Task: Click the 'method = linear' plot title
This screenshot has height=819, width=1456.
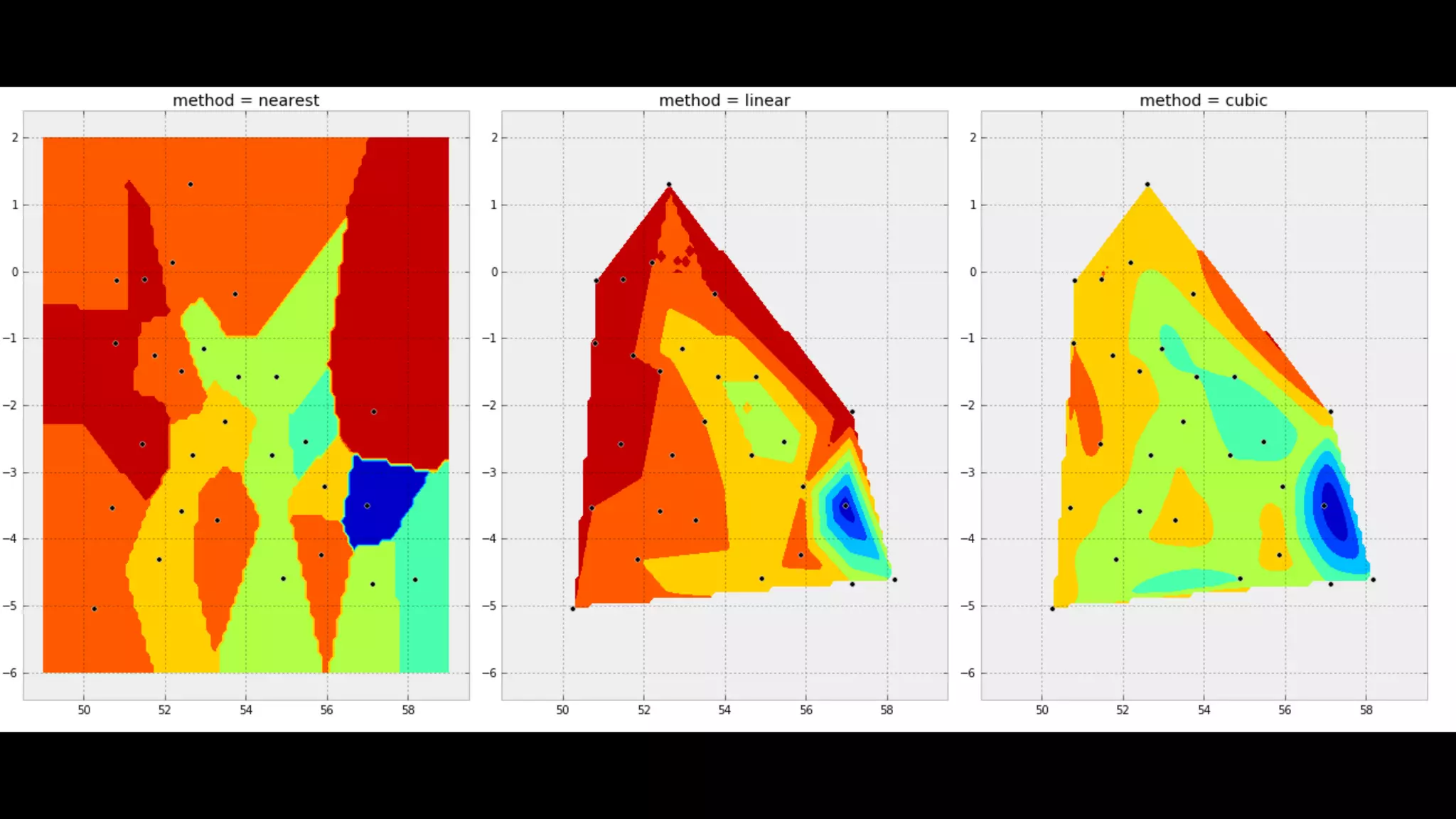Action: click(x=724, y=100)
